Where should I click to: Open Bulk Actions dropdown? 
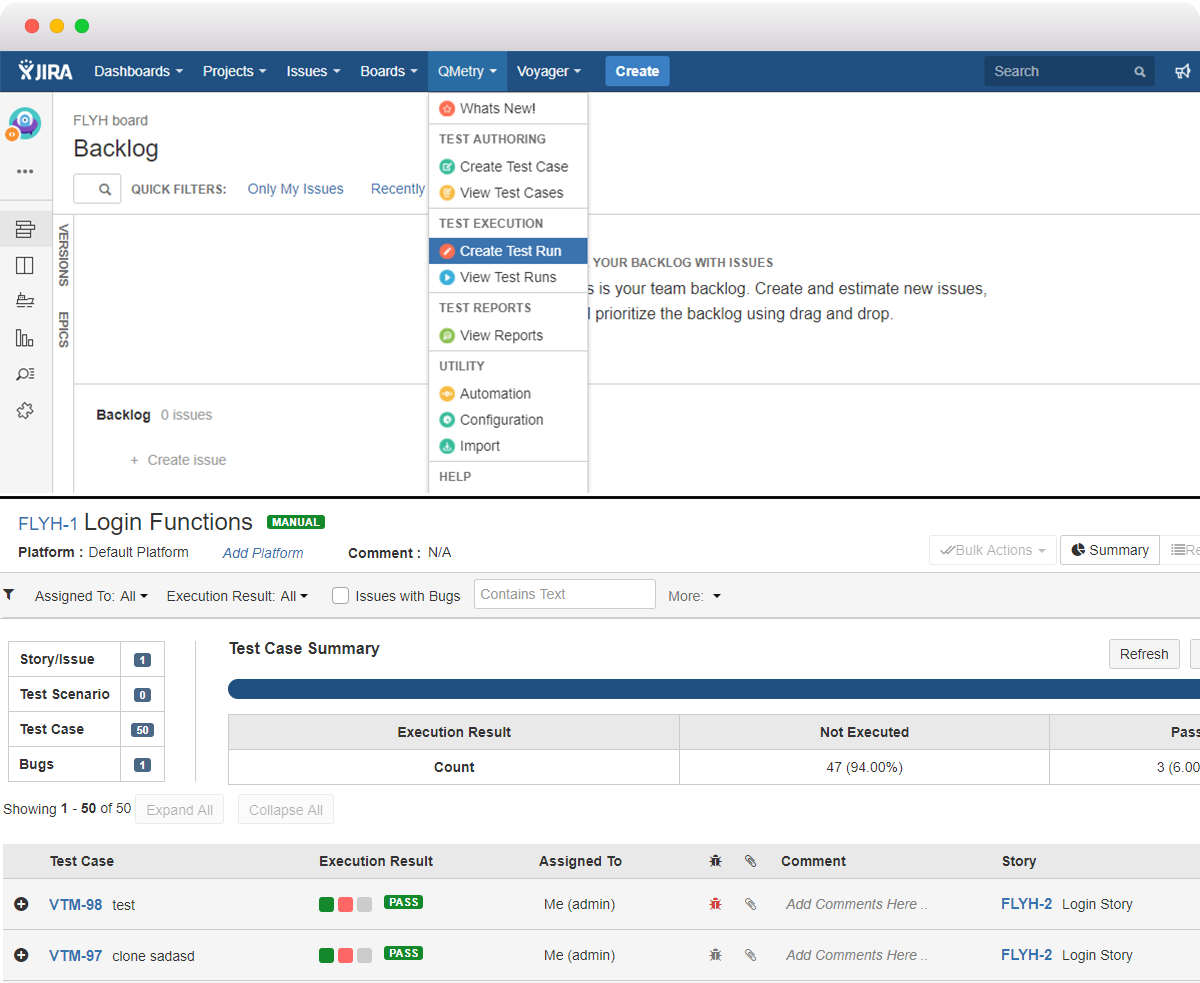click(993, 550)
